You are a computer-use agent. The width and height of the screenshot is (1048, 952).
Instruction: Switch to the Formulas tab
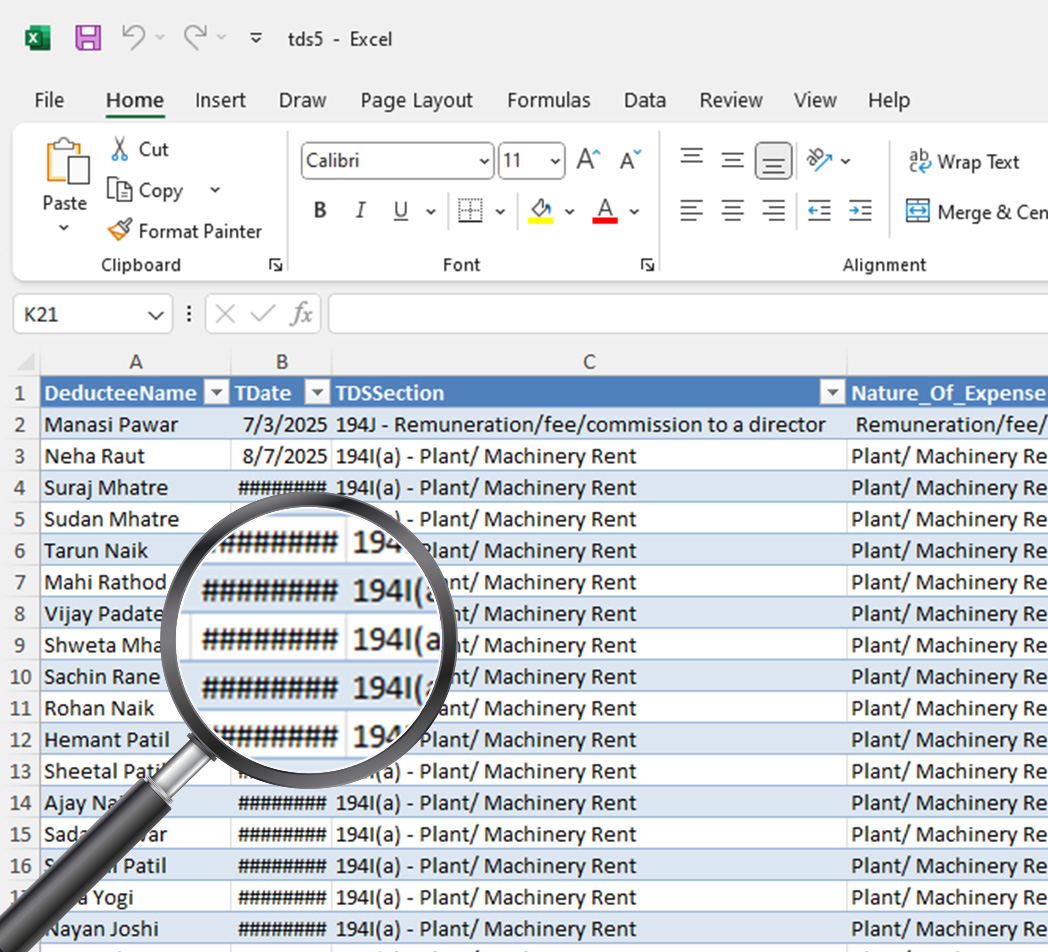tap(548, 100)
